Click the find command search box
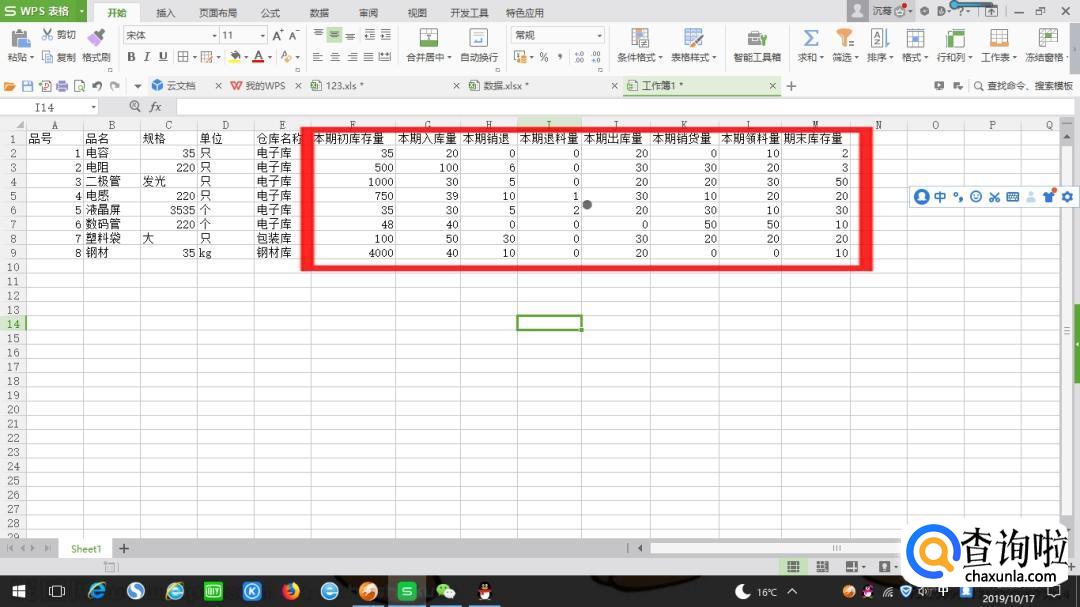 1023,86
